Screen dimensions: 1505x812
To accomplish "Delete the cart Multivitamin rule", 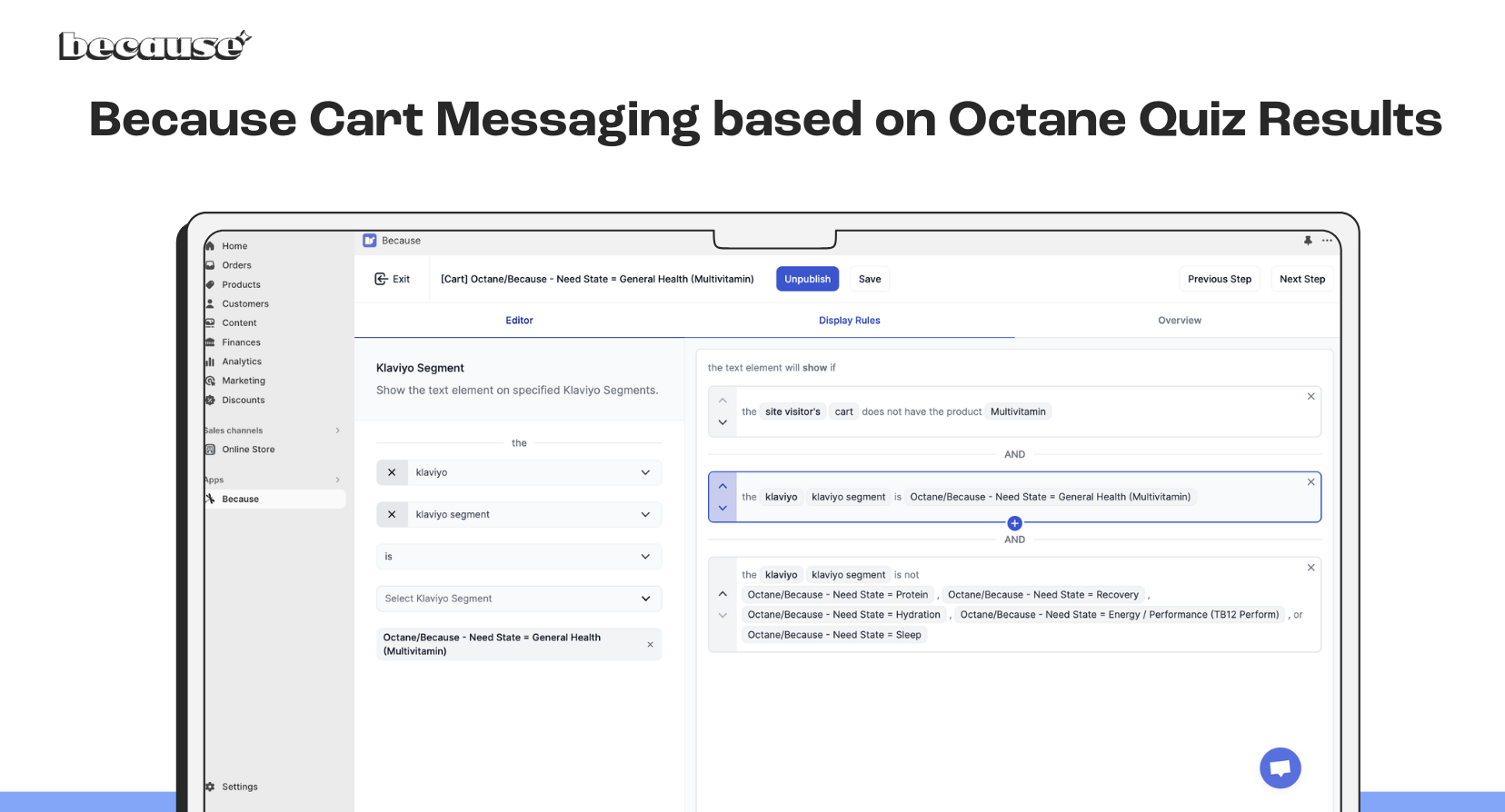I will click(x=1311, y=397).
